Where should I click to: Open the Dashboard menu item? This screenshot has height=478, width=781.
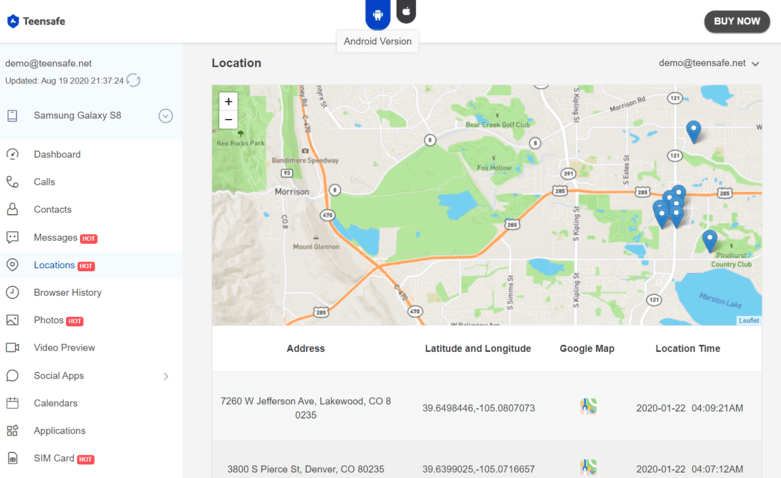click(57, 154)
